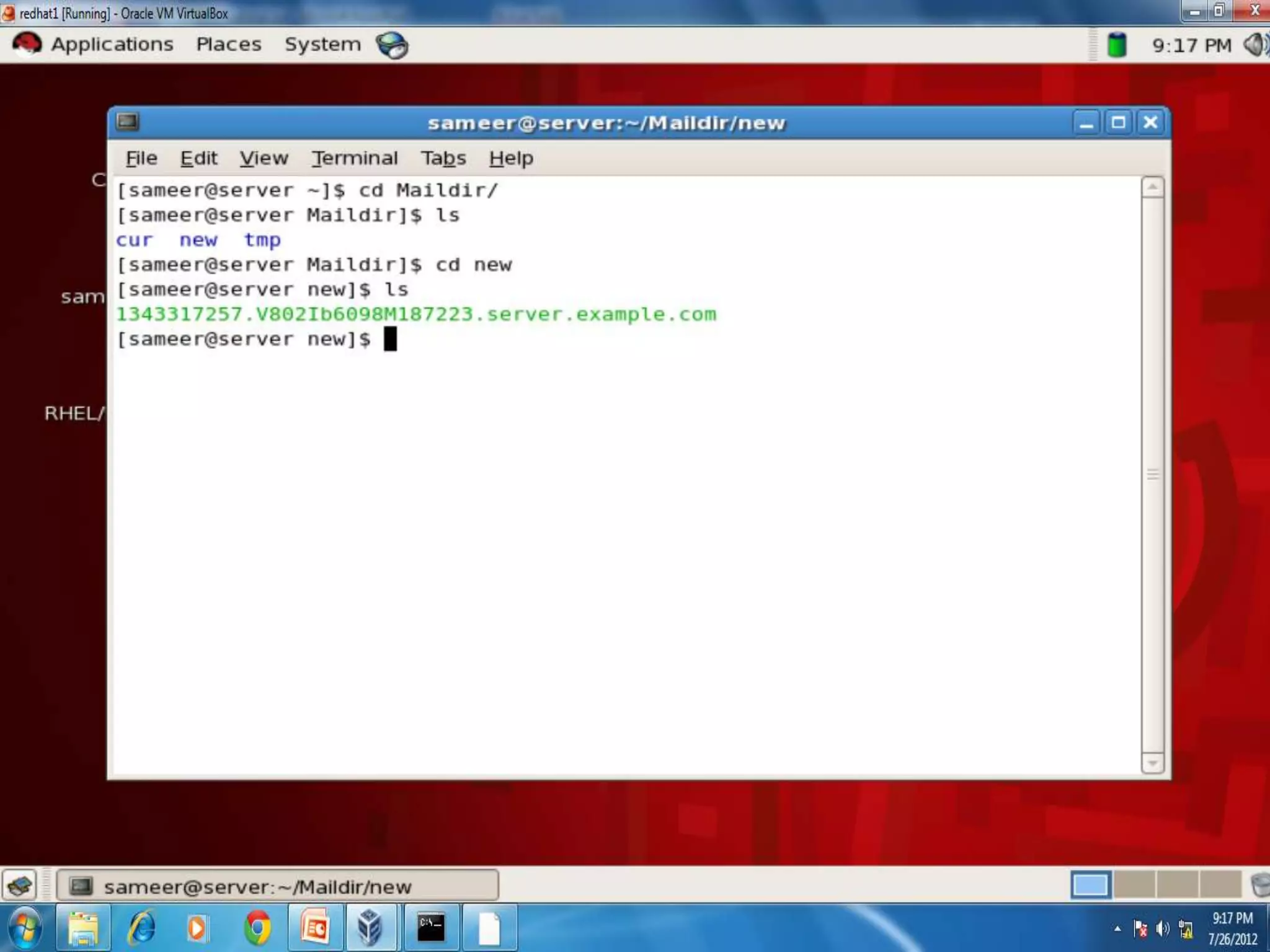1270x952 pixels.
Task: Click the terminal window menu icon in titlebar
Action: tap(128, 121)
